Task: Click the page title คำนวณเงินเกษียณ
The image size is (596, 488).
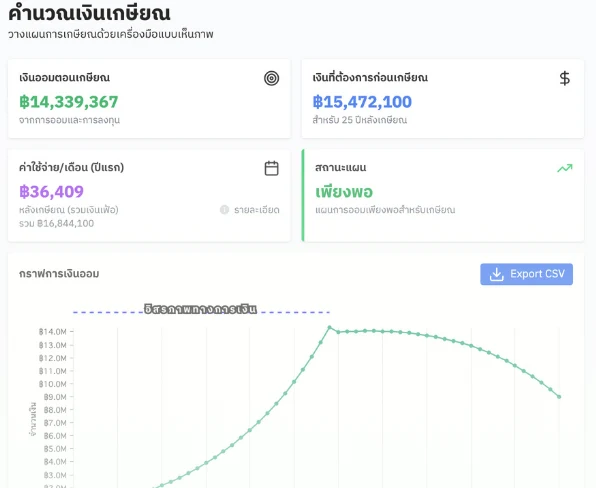Action: click(89, 13)
